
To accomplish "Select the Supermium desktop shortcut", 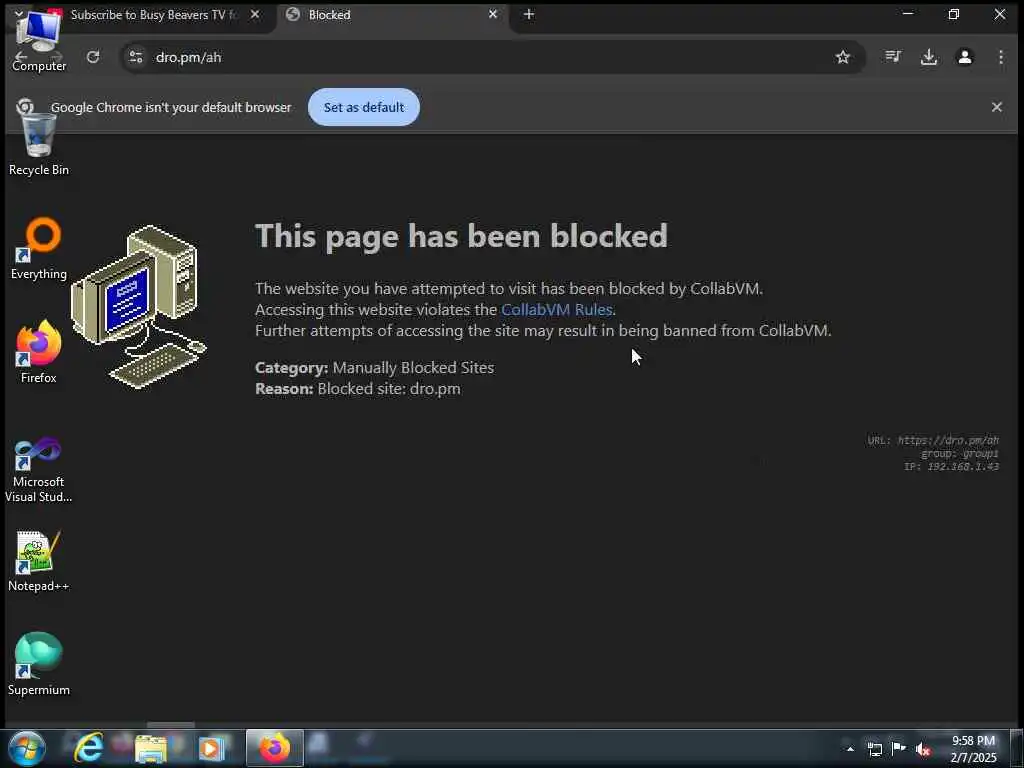I will click(39, 665).
